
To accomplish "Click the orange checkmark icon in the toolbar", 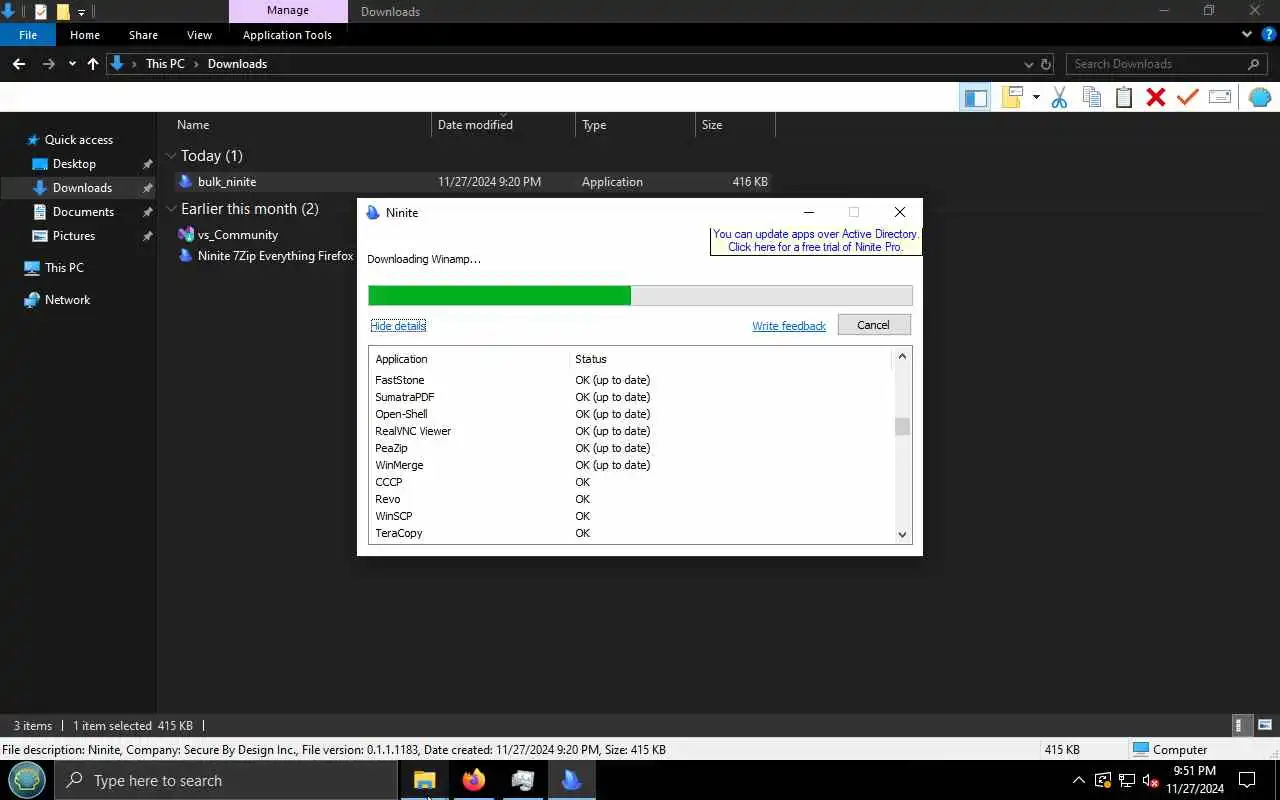I will [1188, 97].
